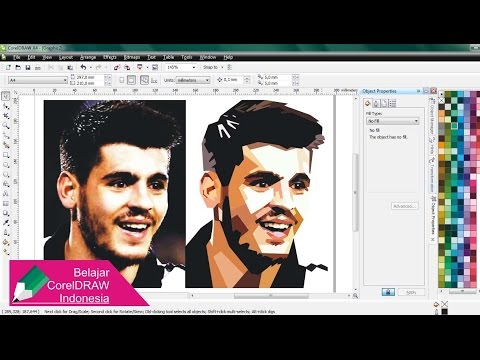Open the Edit menu
This screenshot has width=480, height=360.
[31, 57]
